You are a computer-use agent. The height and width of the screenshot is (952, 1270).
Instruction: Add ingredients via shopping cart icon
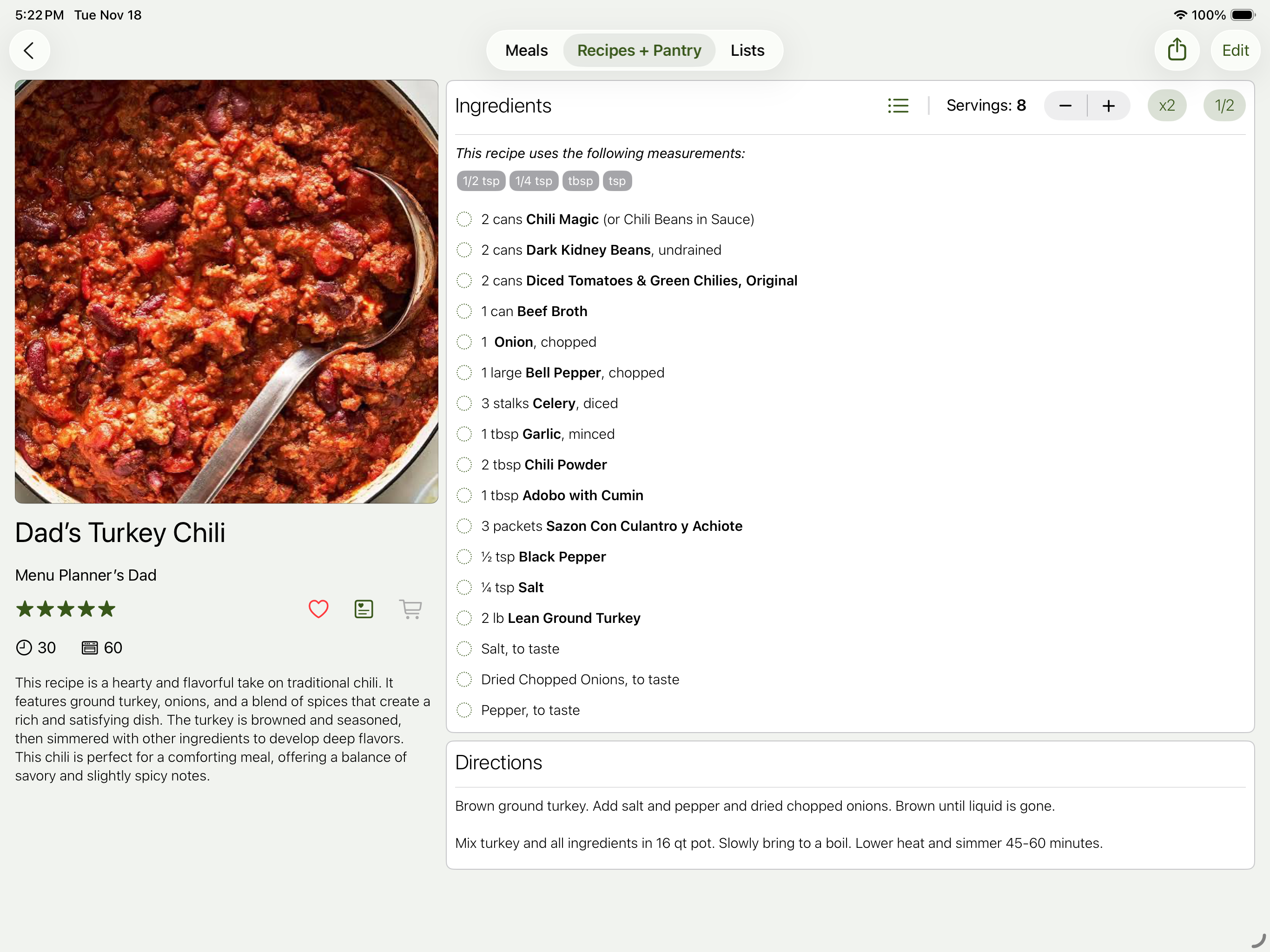pos(410,608)
